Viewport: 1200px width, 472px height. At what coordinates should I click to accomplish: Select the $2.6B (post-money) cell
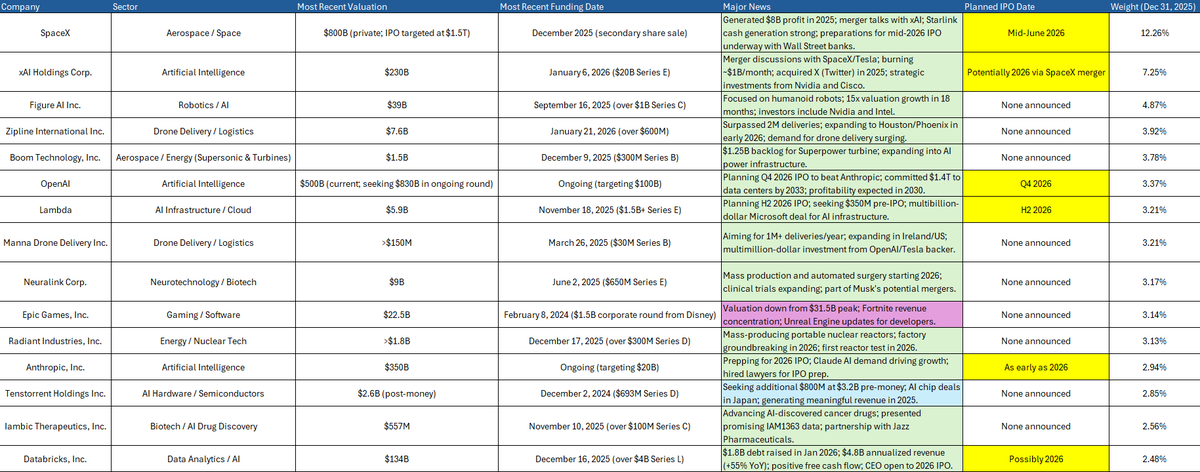point(397,393)
